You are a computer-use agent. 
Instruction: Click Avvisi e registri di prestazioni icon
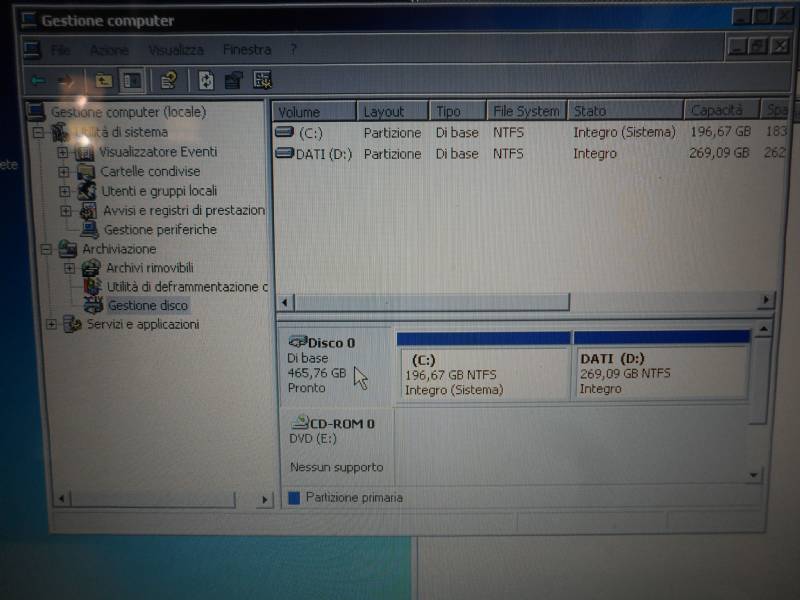(x=89, y=211)
